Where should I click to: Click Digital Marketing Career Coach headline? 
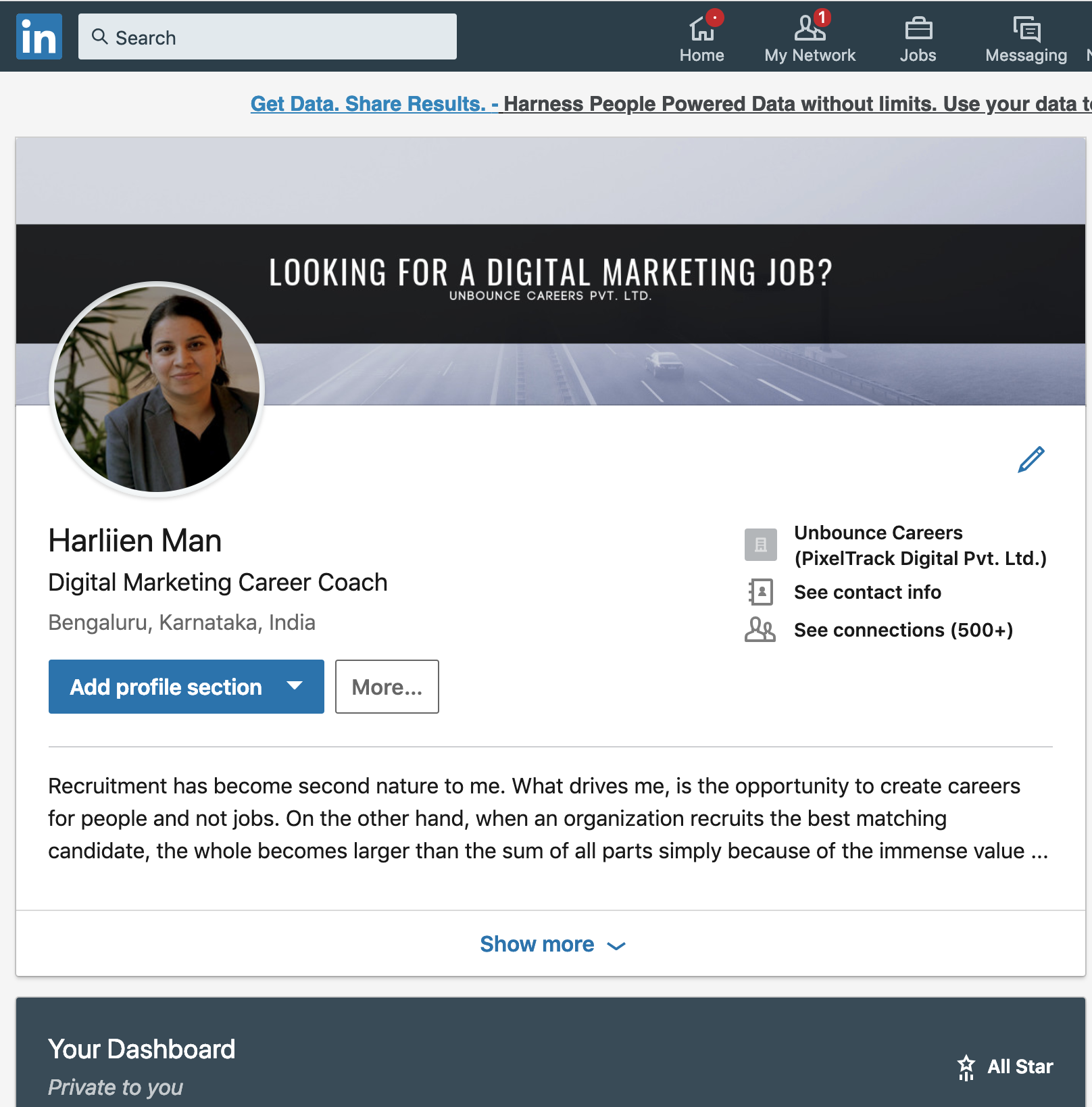coord(218,583)
